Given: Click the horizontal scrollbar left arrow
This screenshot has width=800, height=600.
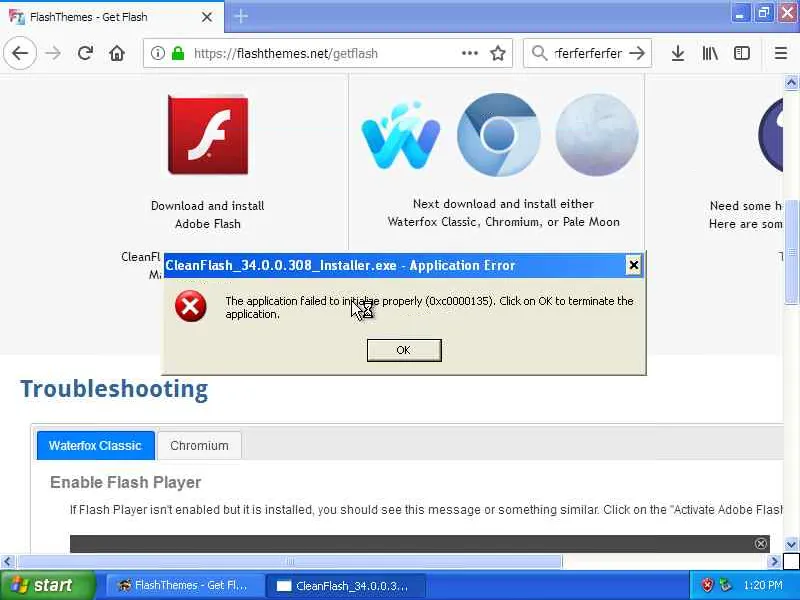Looking at the screenshot, I should tap(7, 562).
